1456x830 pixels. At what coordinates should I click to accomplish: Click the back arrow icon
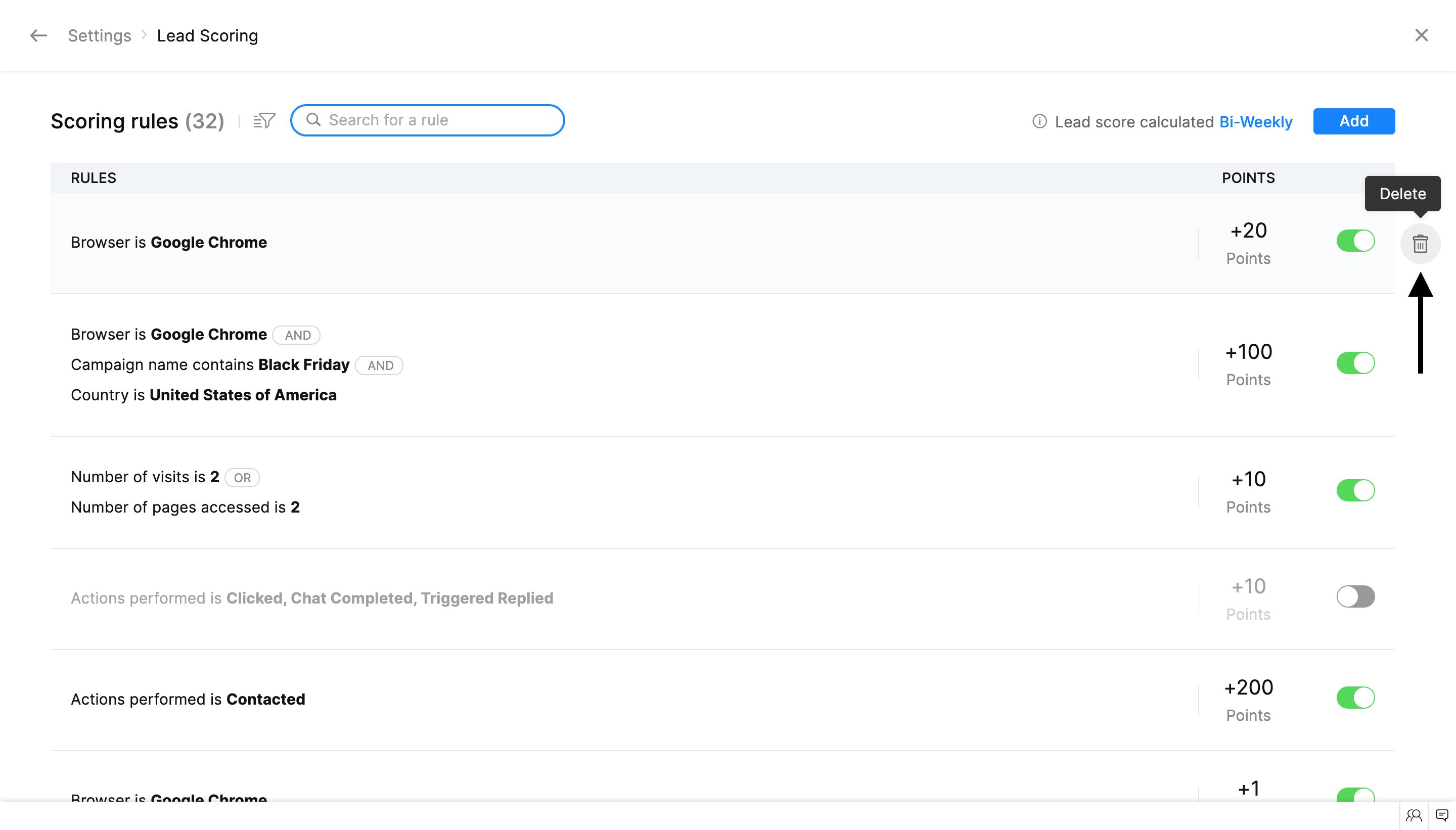pyautogui.click(x=38, y=35)
